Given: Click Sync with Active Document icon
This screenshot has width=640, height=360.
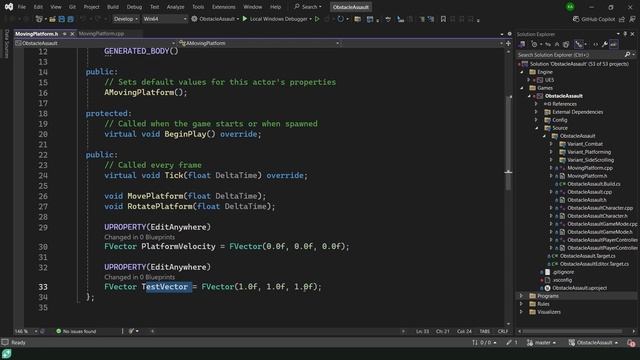Looking at the screenshot, I should click(548, 44).
